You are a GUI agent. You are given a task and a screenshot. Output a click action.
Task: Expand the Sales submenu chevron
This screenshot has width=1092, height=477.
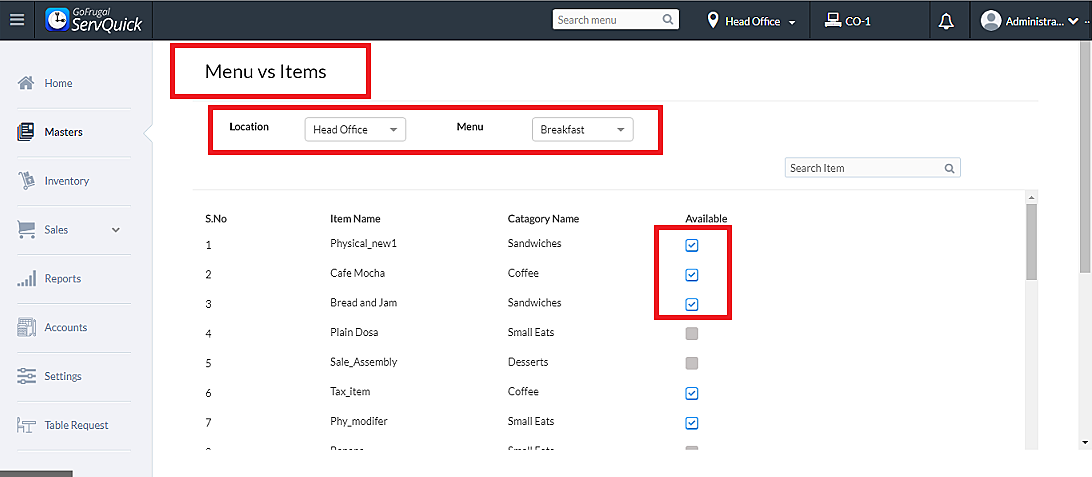coord(116,230)
